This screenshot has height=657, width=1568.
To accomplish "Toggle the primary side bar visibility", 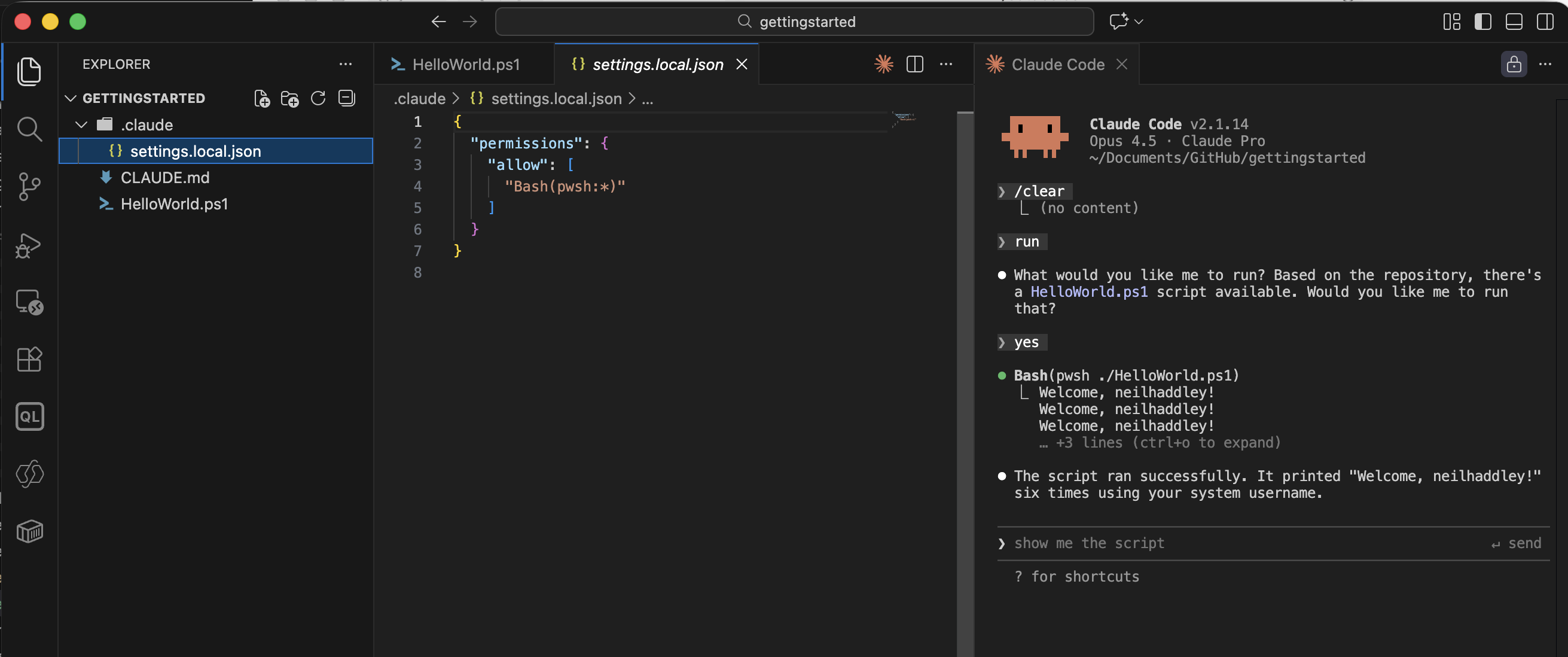I will click(x=1483, y=22).
